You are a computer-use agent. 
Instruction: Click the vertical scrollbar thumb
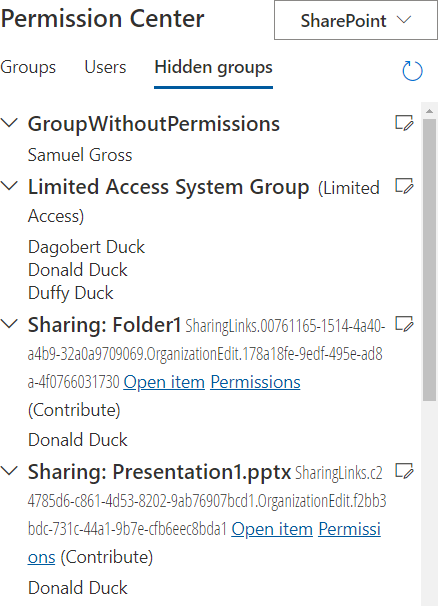click(x=429, y=260)
